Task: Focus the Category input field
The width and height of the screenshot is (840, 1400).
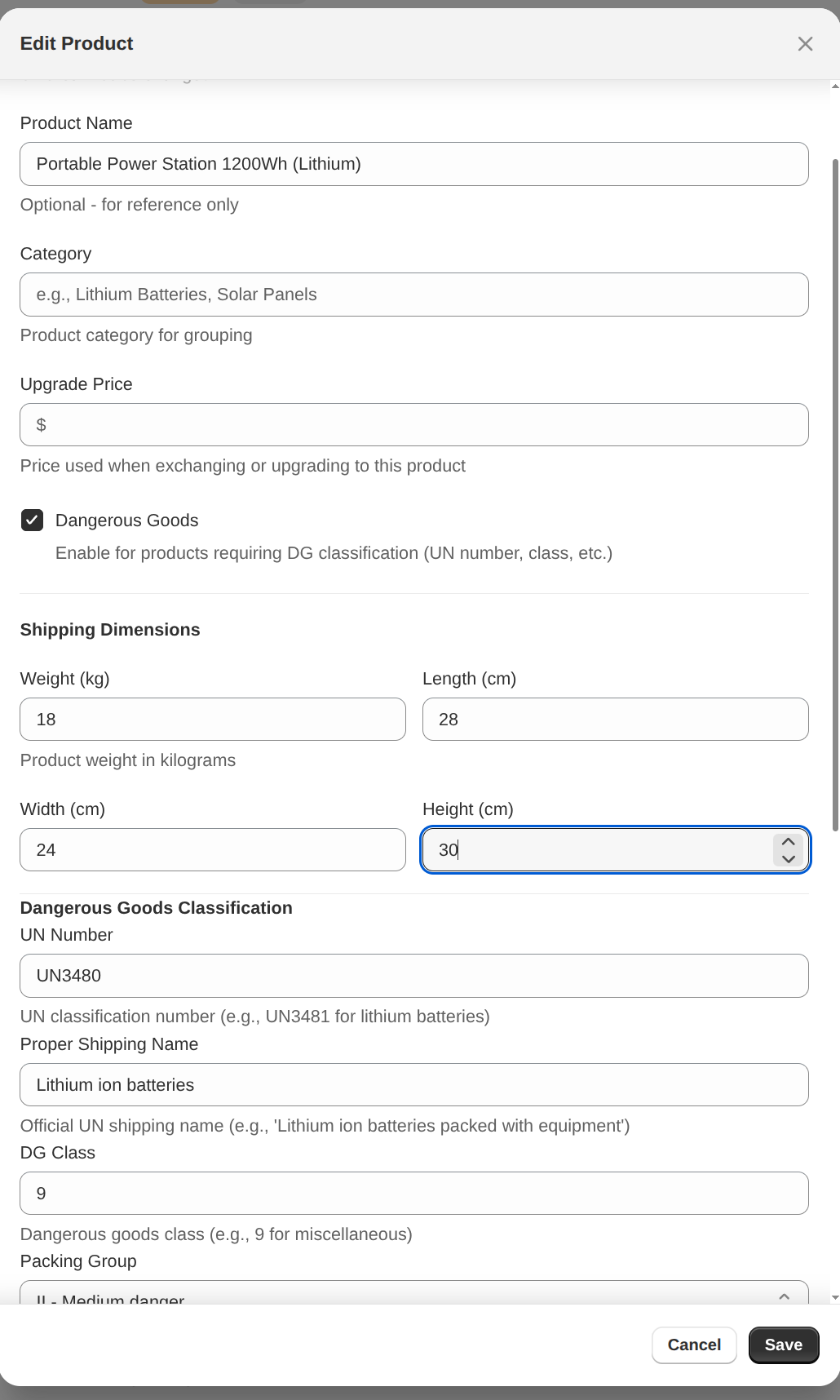Action: pos(414,295)
